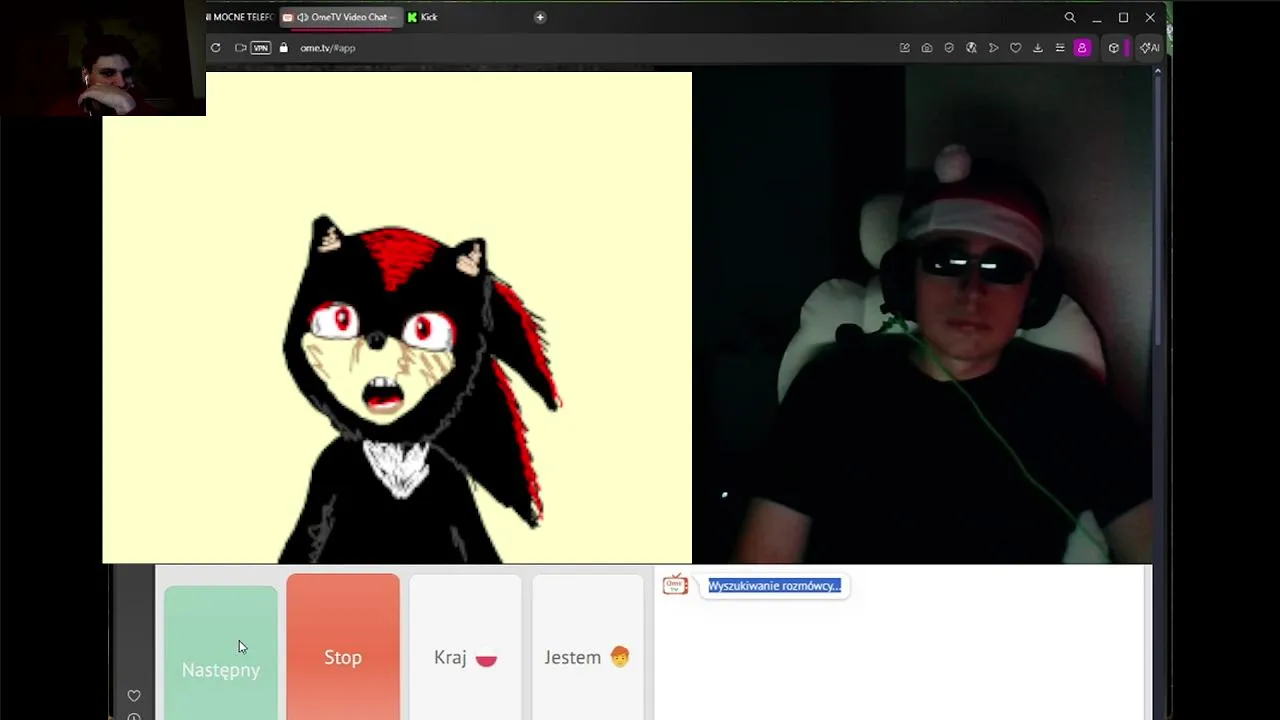1280x720 pixels.
Task: Click the play arrow player icon in the toolbar
Action: 993,48
